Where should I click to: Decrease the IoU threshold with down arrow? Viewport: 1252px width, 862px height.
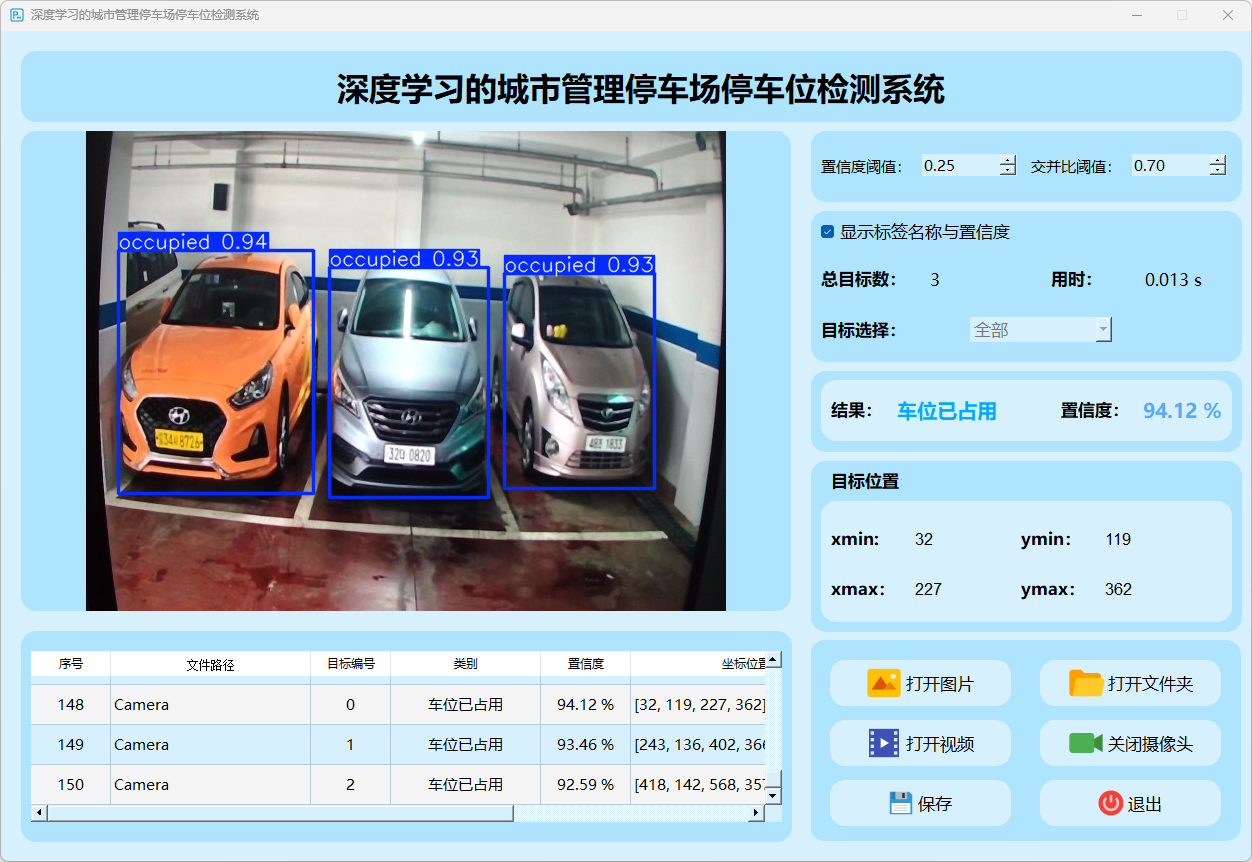tap(1217, 171)
